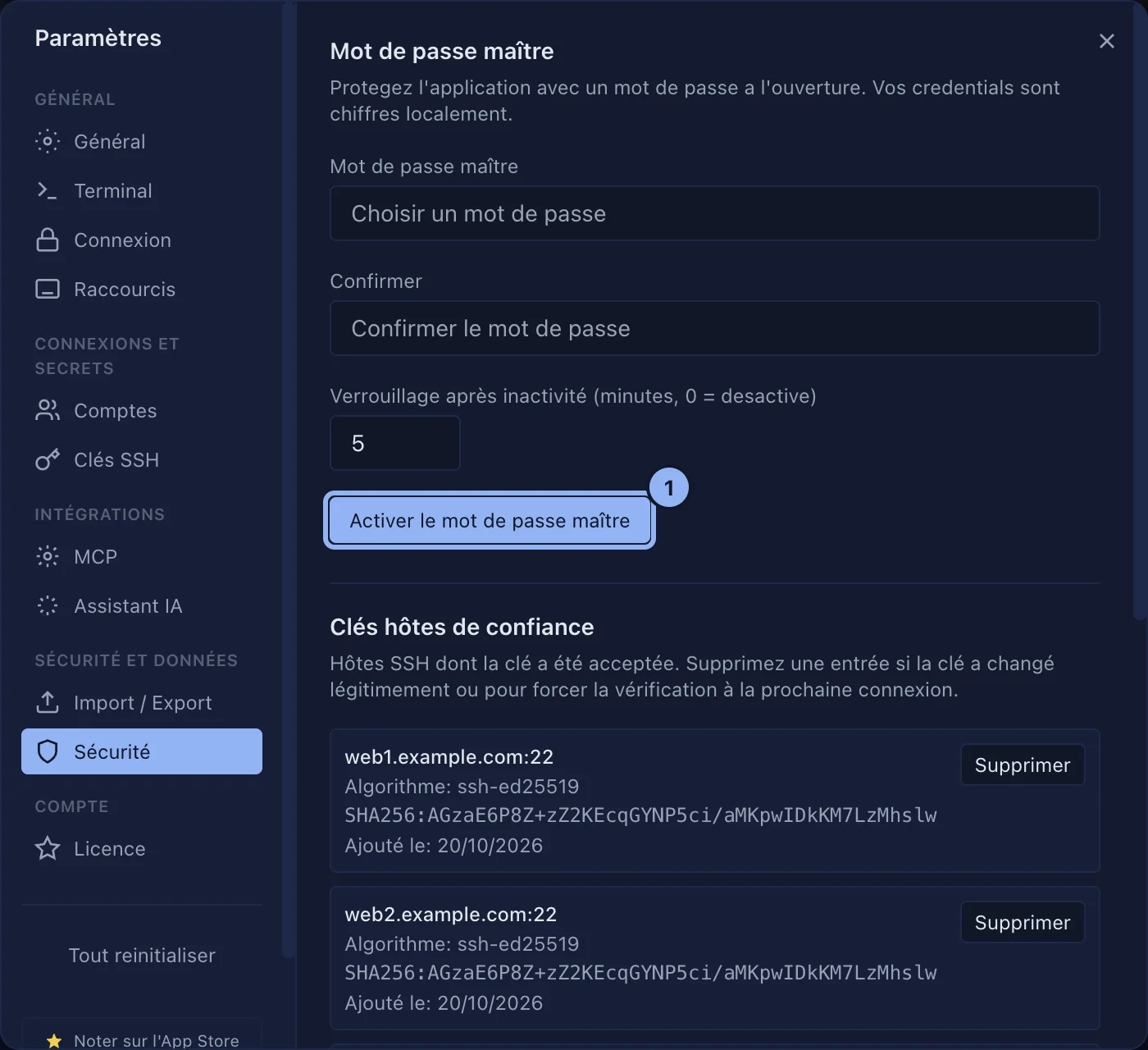Open the Général settings section

[142, 142]
